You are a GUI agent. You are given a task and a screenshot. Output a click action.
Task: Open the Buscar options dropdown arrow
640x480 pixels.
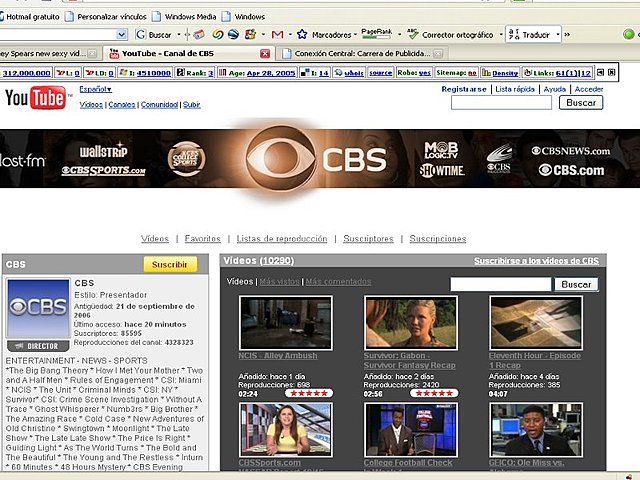179,35
